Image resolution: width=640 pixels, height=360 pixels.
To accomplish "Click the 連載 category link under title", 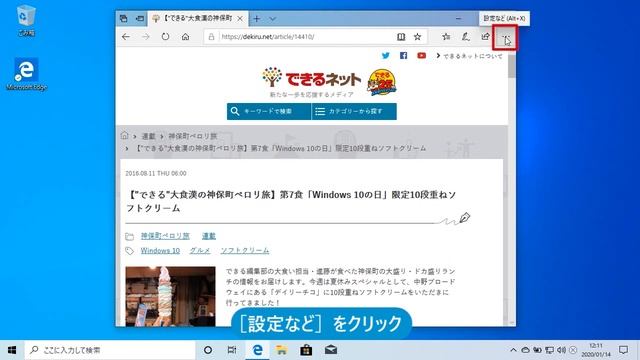I will [209, 236].
